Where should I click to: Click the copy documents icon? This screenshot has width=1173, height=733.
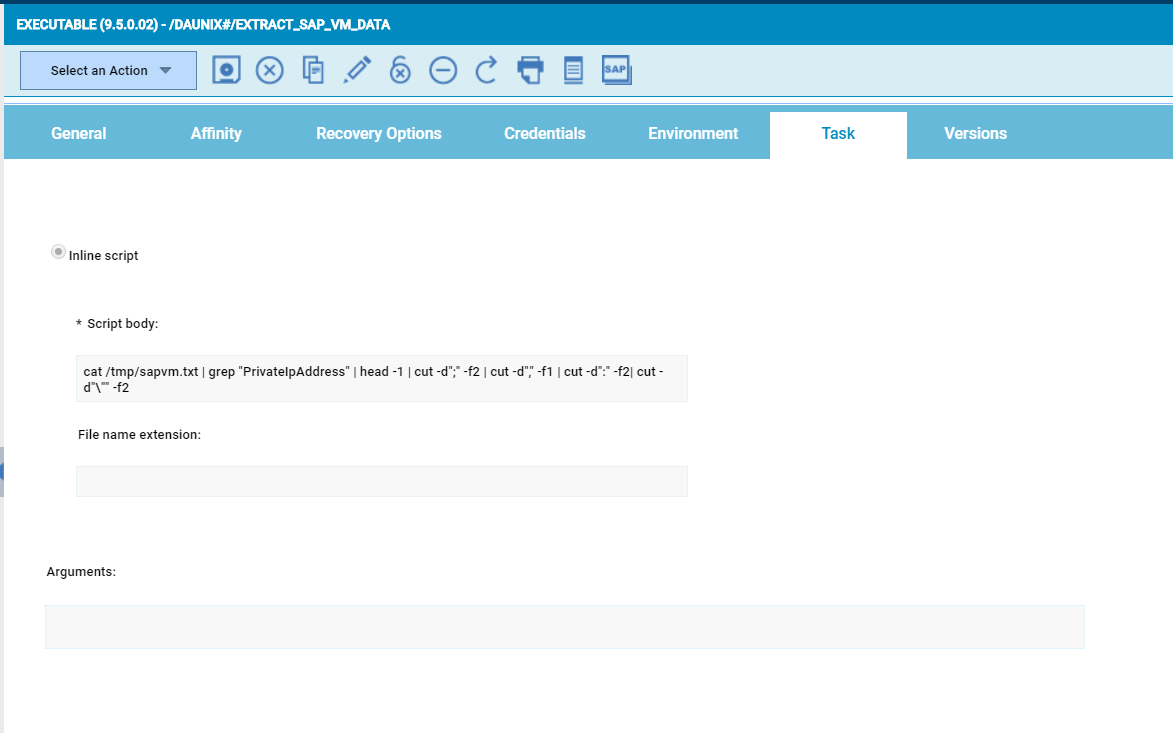pos(313,70)
